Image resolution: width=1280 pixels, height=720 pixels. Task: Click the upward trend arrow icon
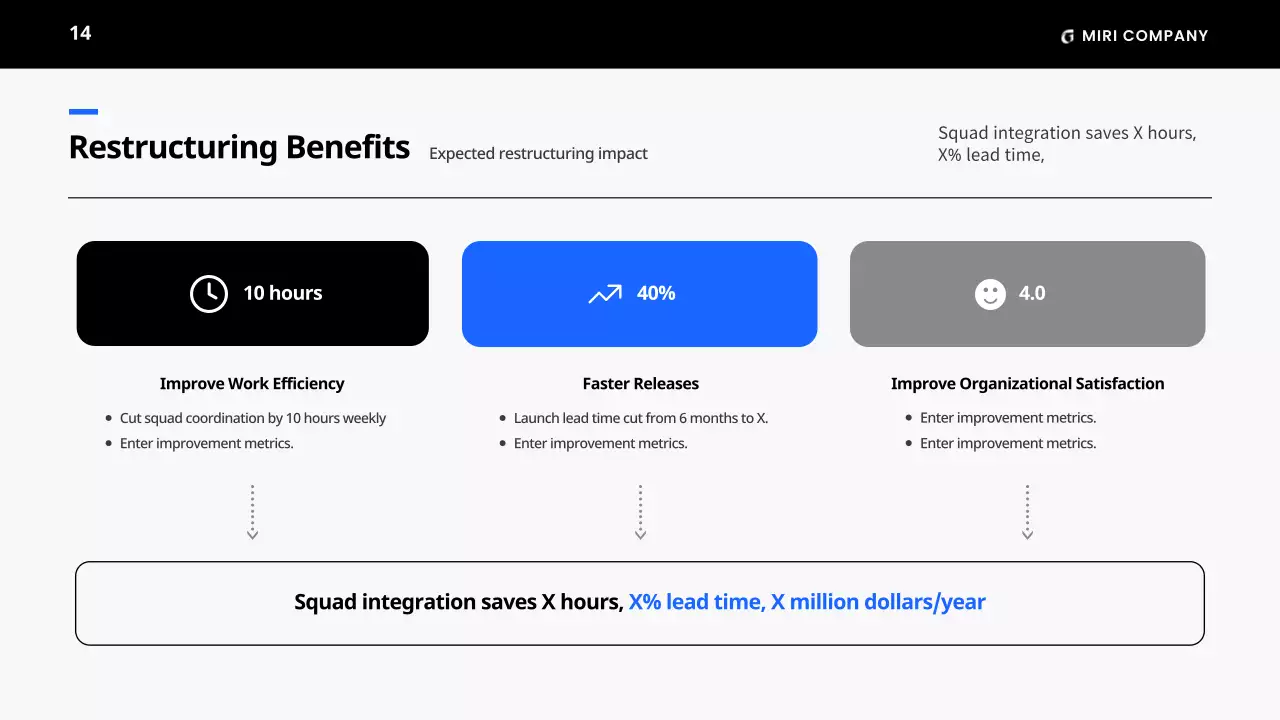(x=605, y=294)
